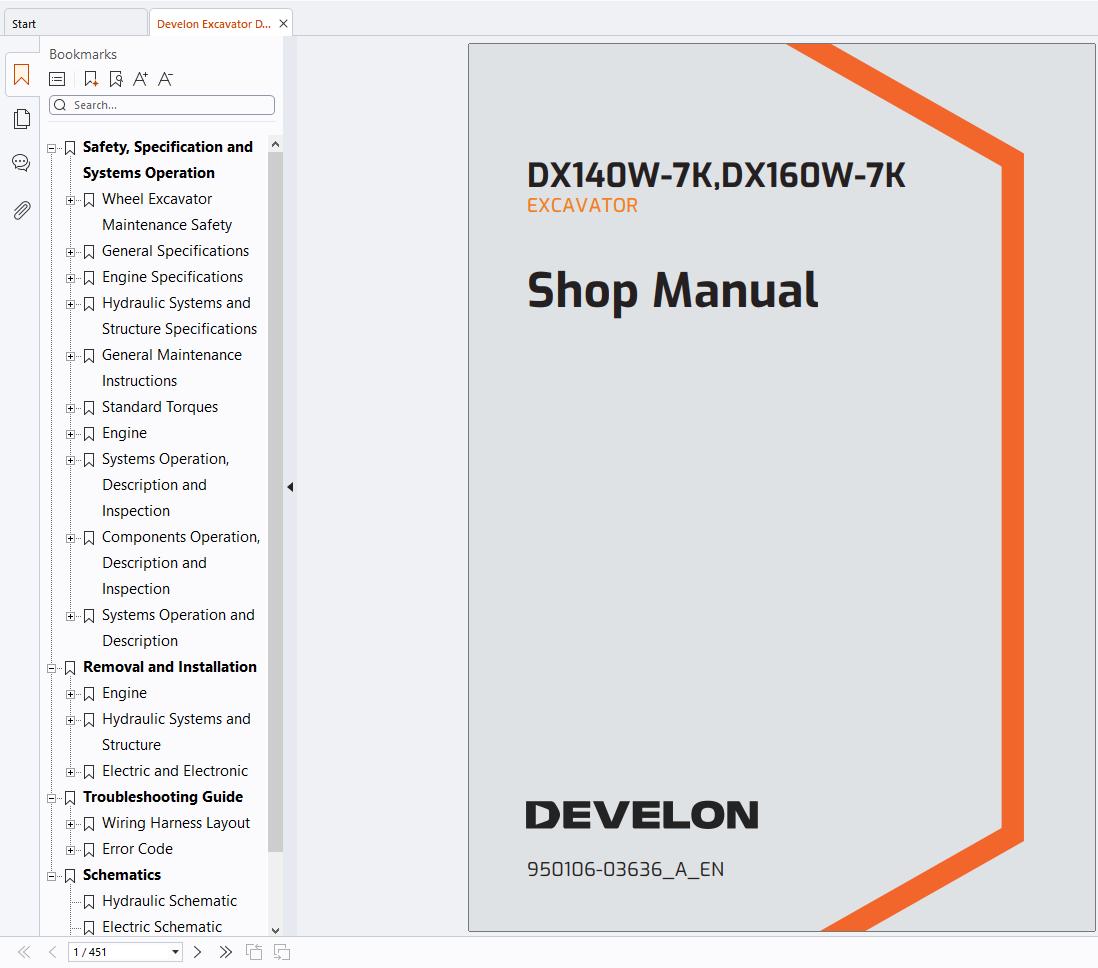Open page number dropdown 1 / 451

click(175, 952)
